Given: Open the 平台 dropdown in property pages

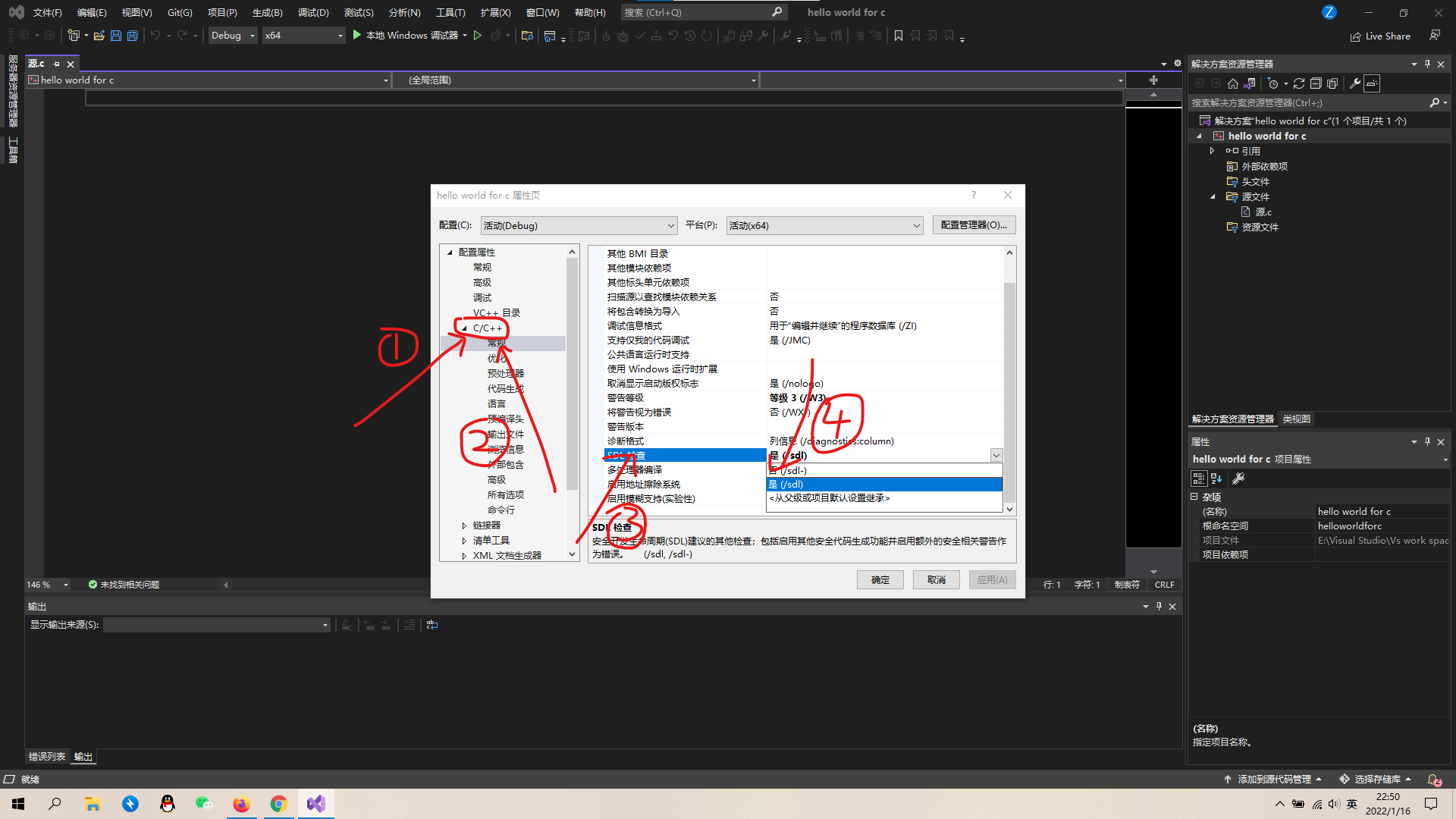Looking at the screenshot, I should tap(916, 225).
